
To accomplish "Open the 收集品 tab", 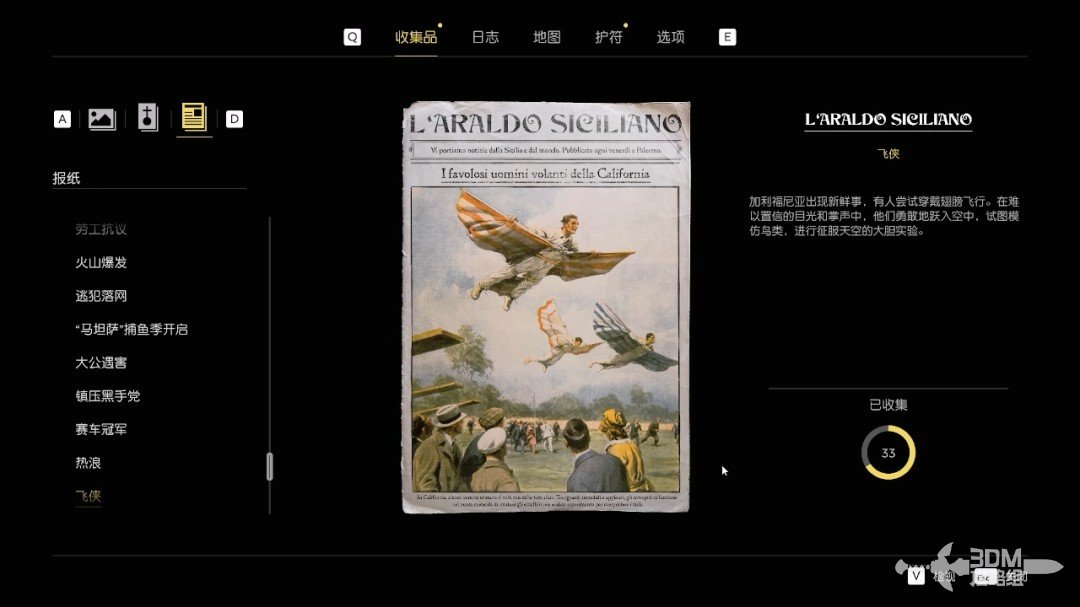I will click(416, 37).
